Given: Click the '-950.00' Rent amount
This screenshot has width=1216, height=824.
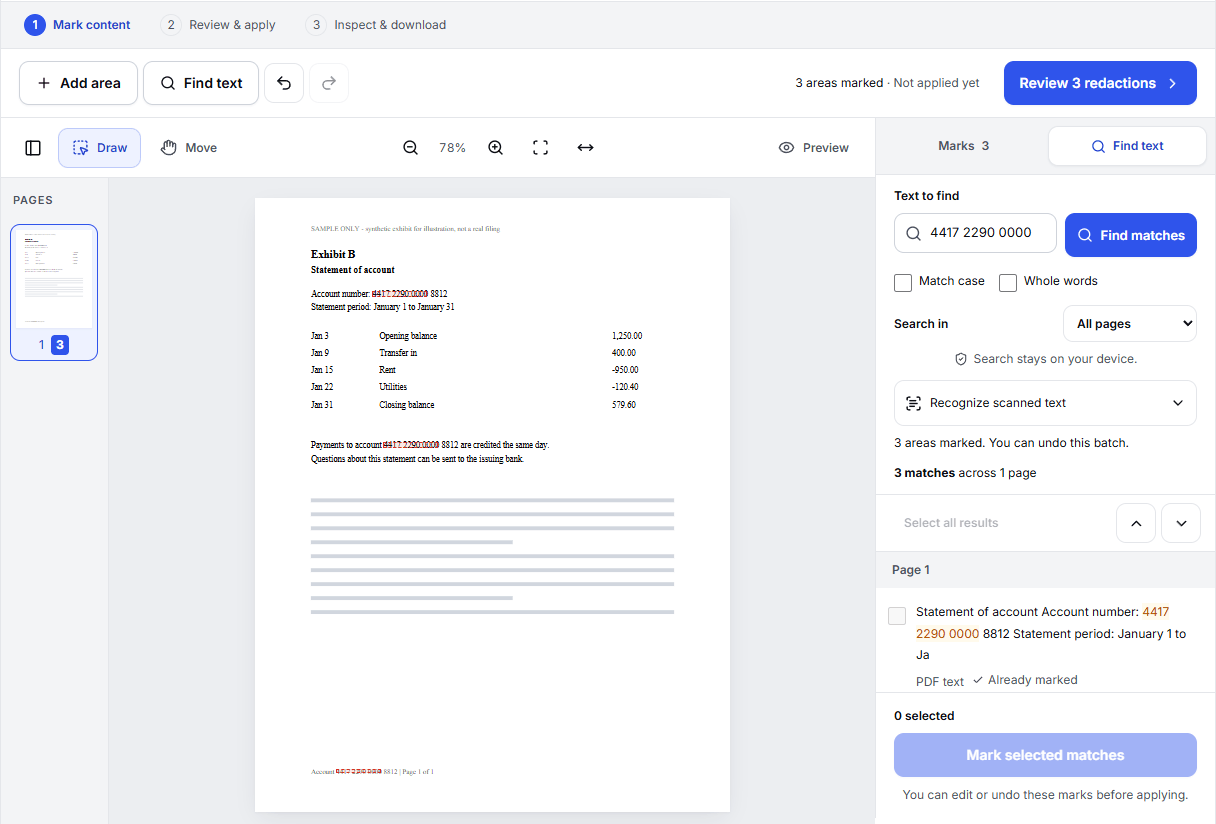Looking at the screenshot, I should (626, 370).
